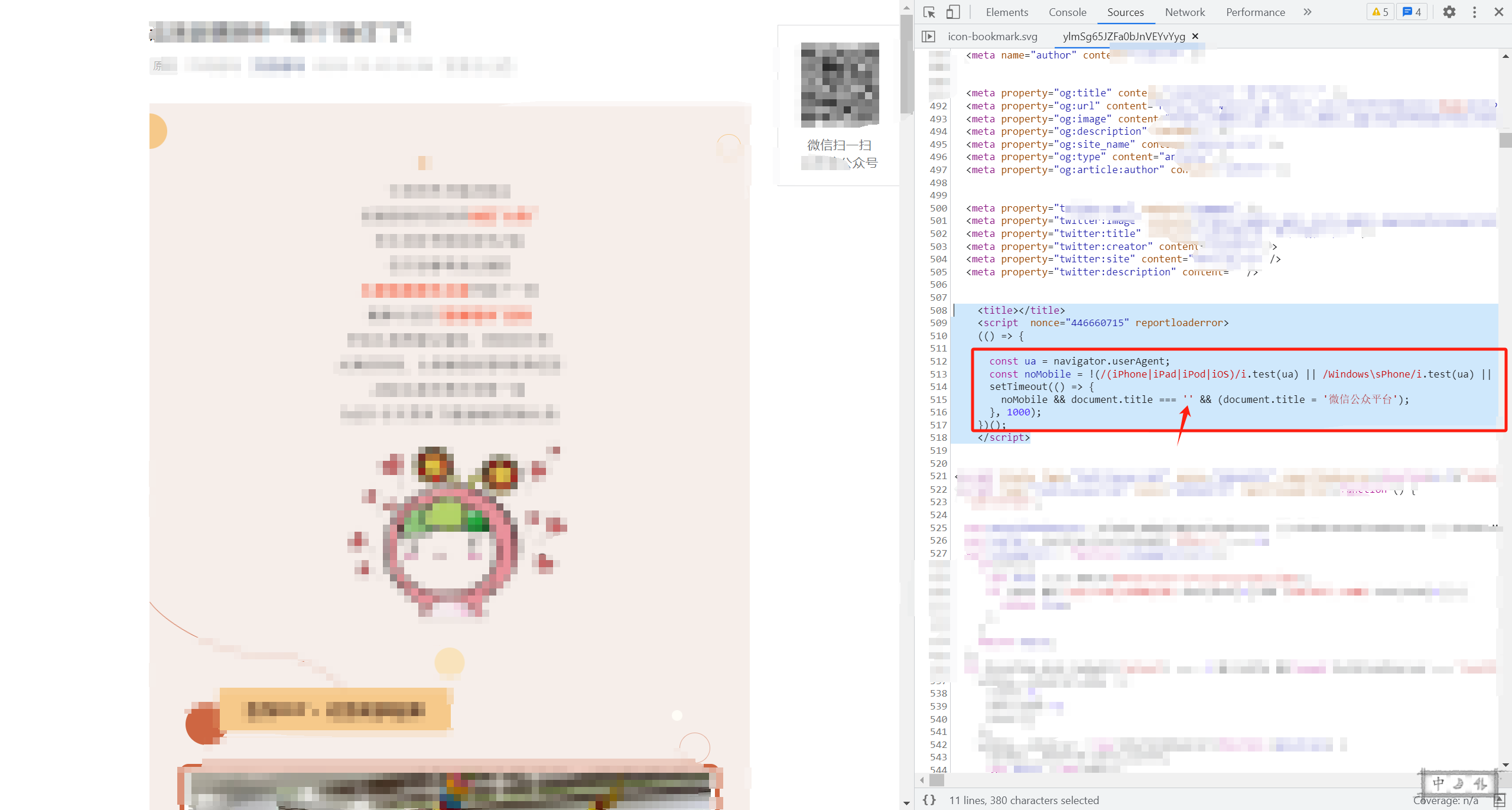Click the pretty print braces icon
The height and width of the screenshot is (810, 1512).
(929, 800)
